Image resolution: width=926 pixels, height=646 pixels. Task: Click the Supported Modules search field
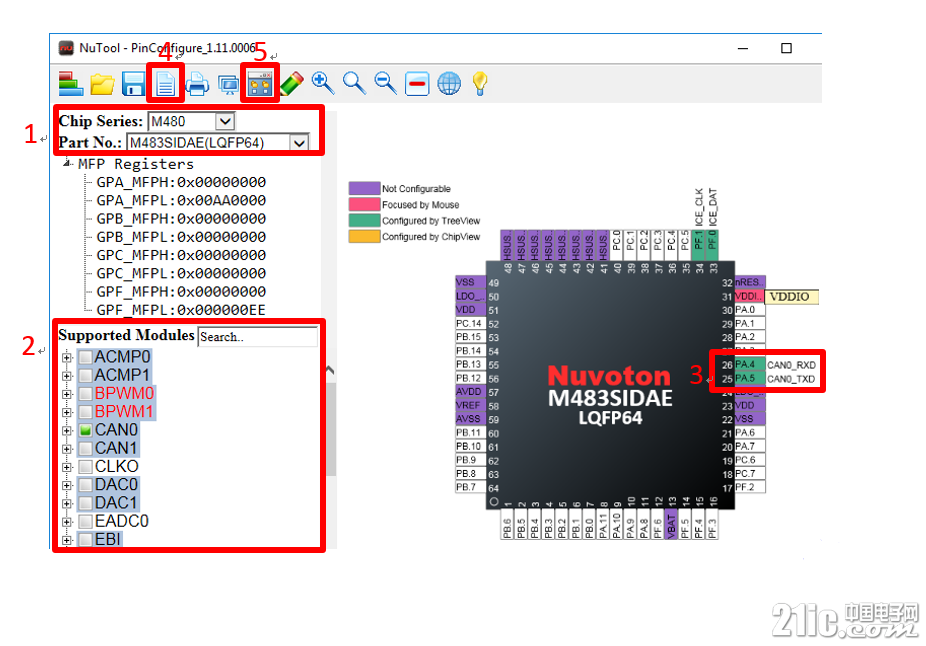[257, 337]
